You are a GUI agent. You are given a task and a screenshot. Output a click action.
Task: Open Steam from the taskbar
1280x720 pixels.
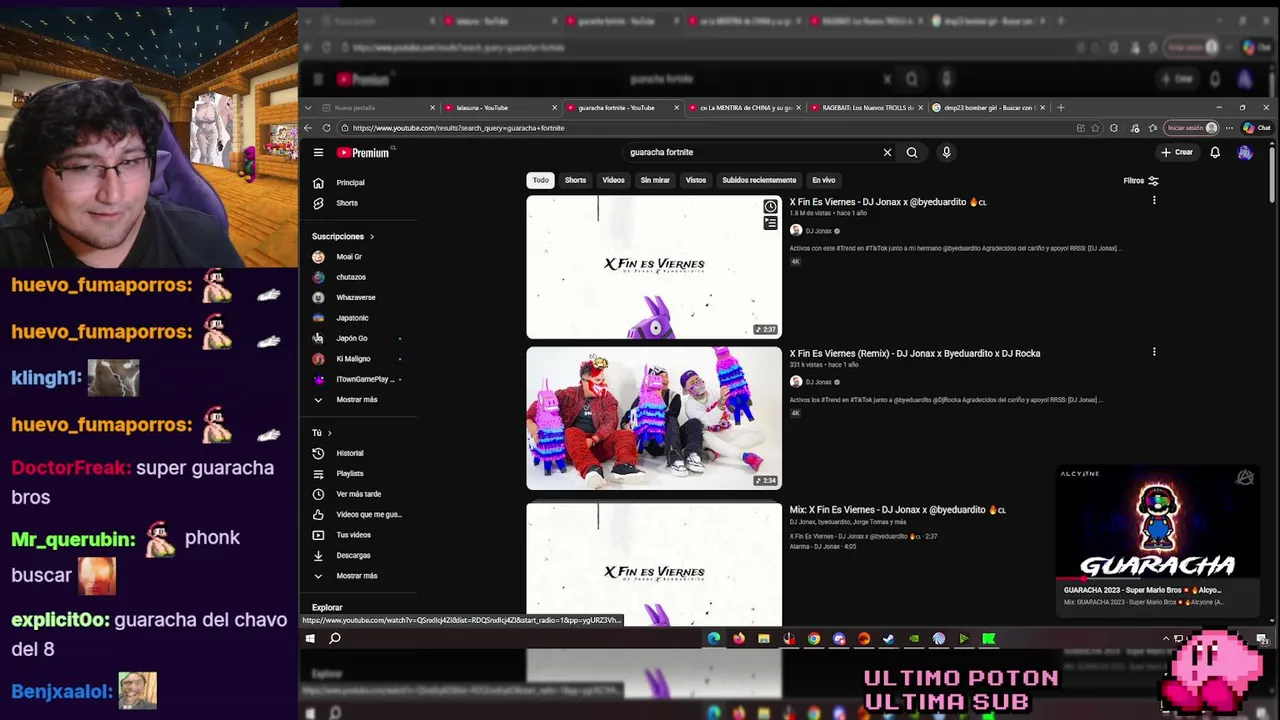tap(889, 639)
